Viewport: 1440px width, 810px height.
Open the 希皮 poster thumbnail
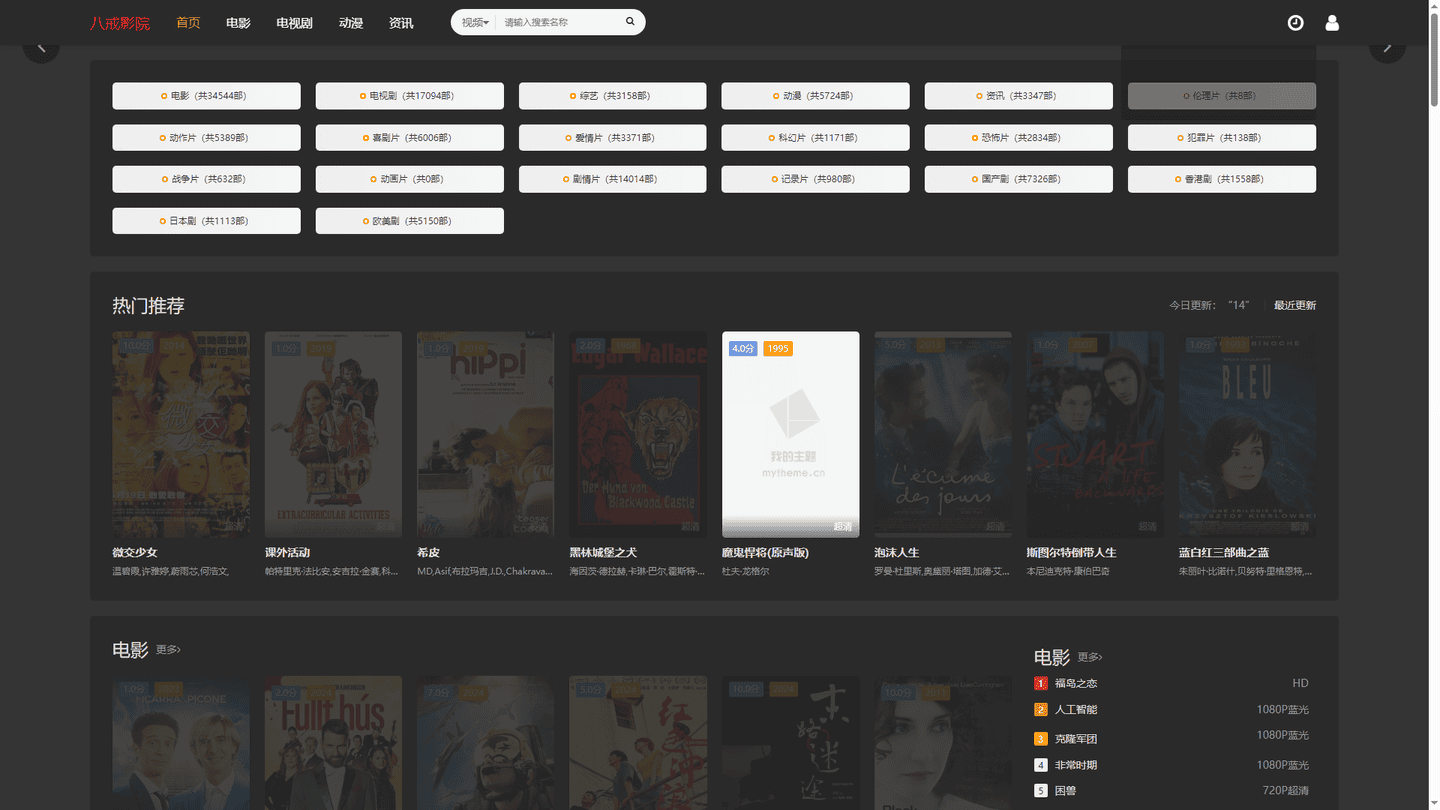pyautogui.click(x=485, y=435)
